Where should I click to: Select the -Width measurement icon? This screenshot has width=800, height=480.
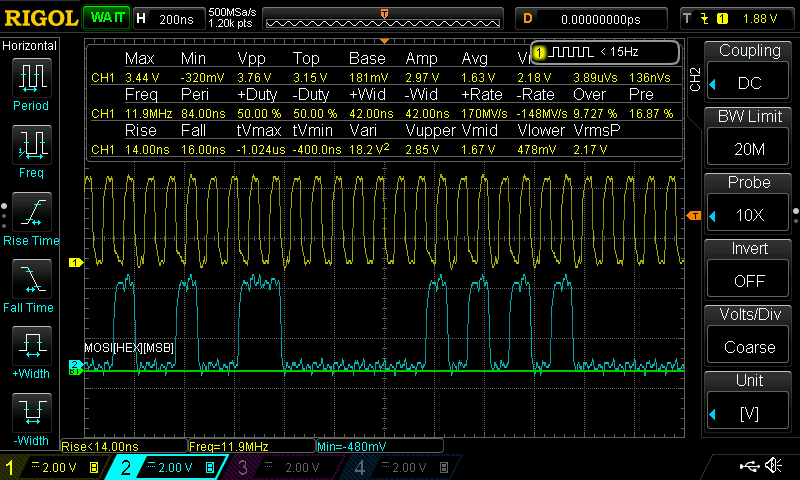pyautogui.click(x=32, y=412)
